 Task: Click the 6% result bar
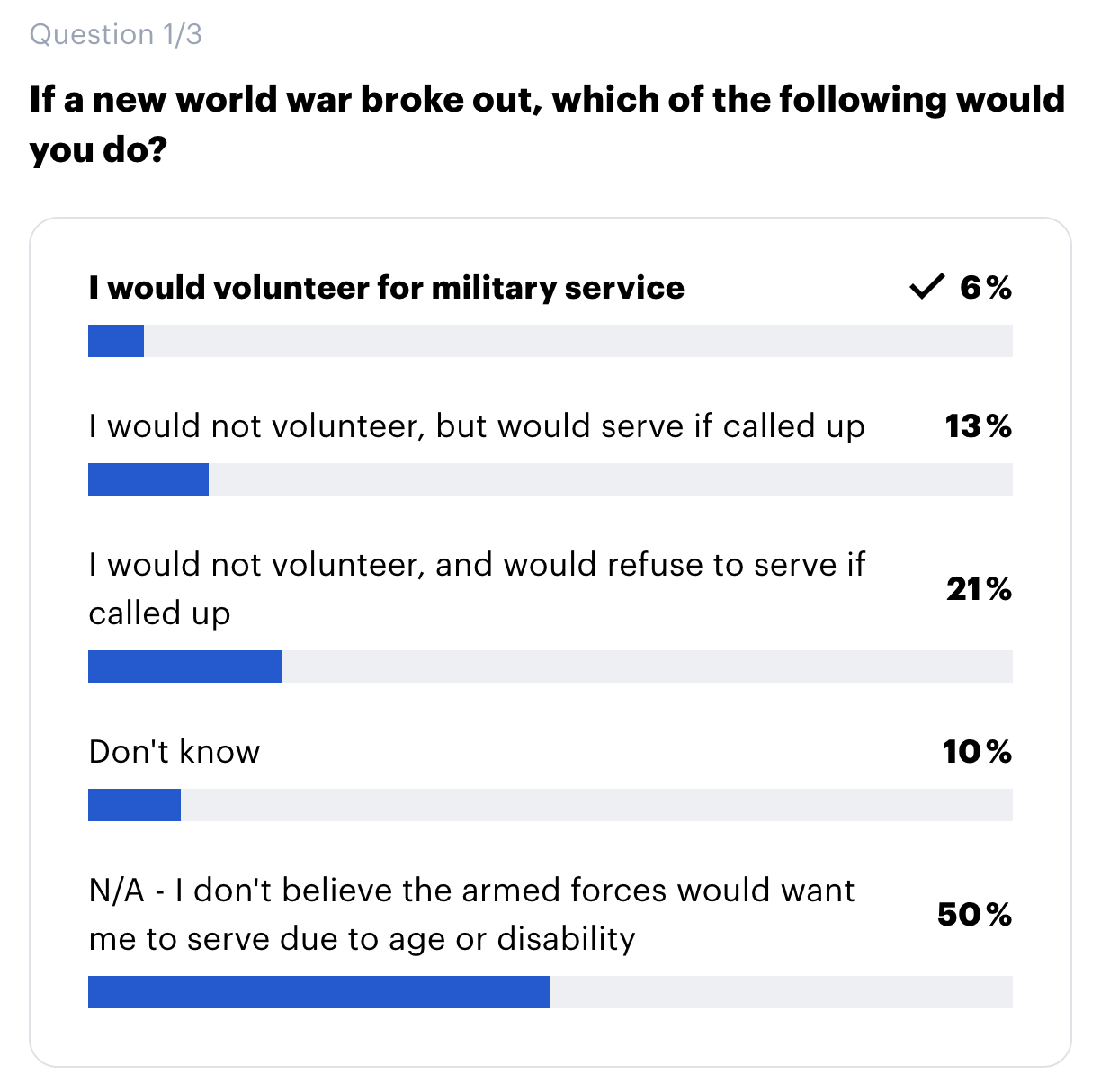coord(550,341)
